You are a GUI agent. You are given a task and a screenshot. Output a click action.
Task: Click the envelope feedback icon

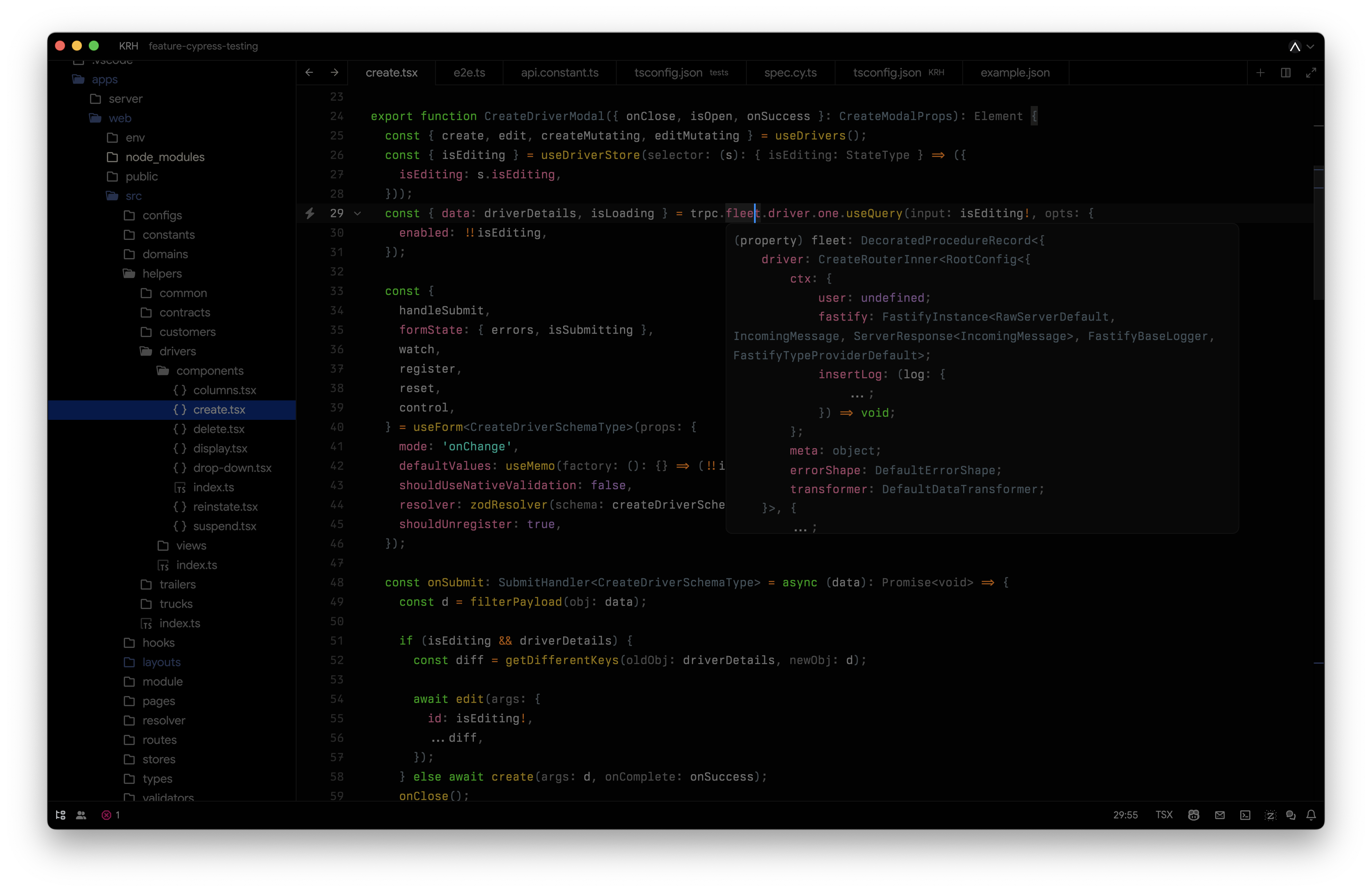click(x=1220, y=815)
